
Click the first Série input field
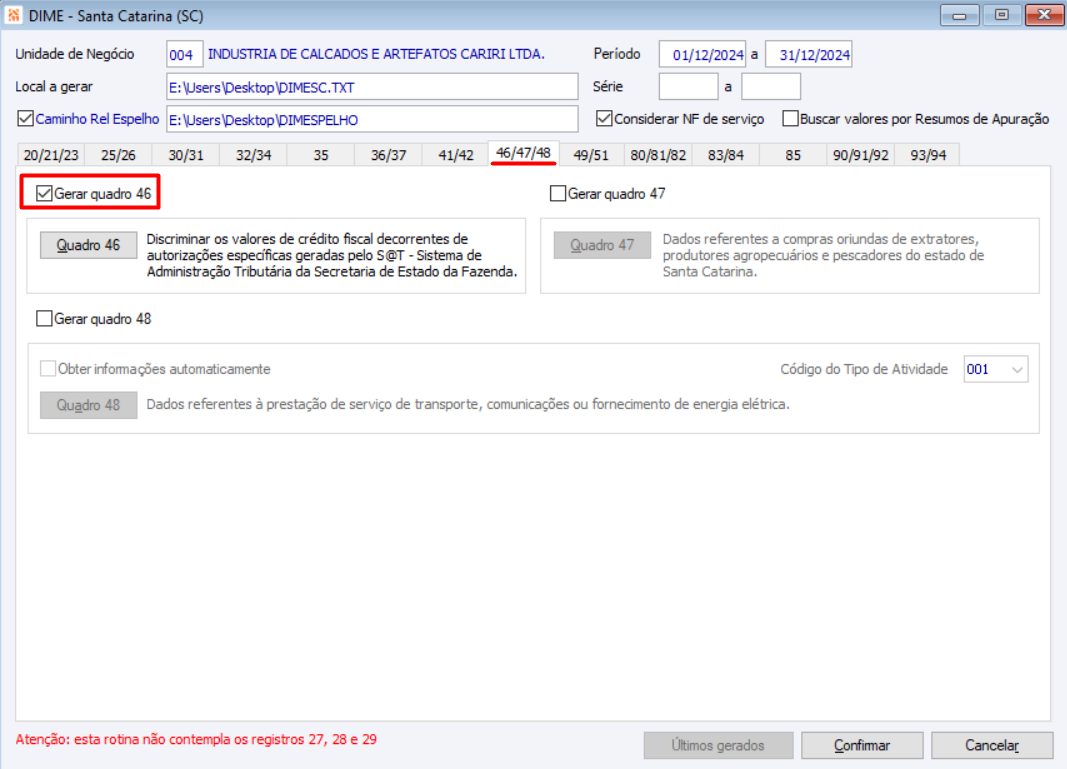tap(688, 86)
